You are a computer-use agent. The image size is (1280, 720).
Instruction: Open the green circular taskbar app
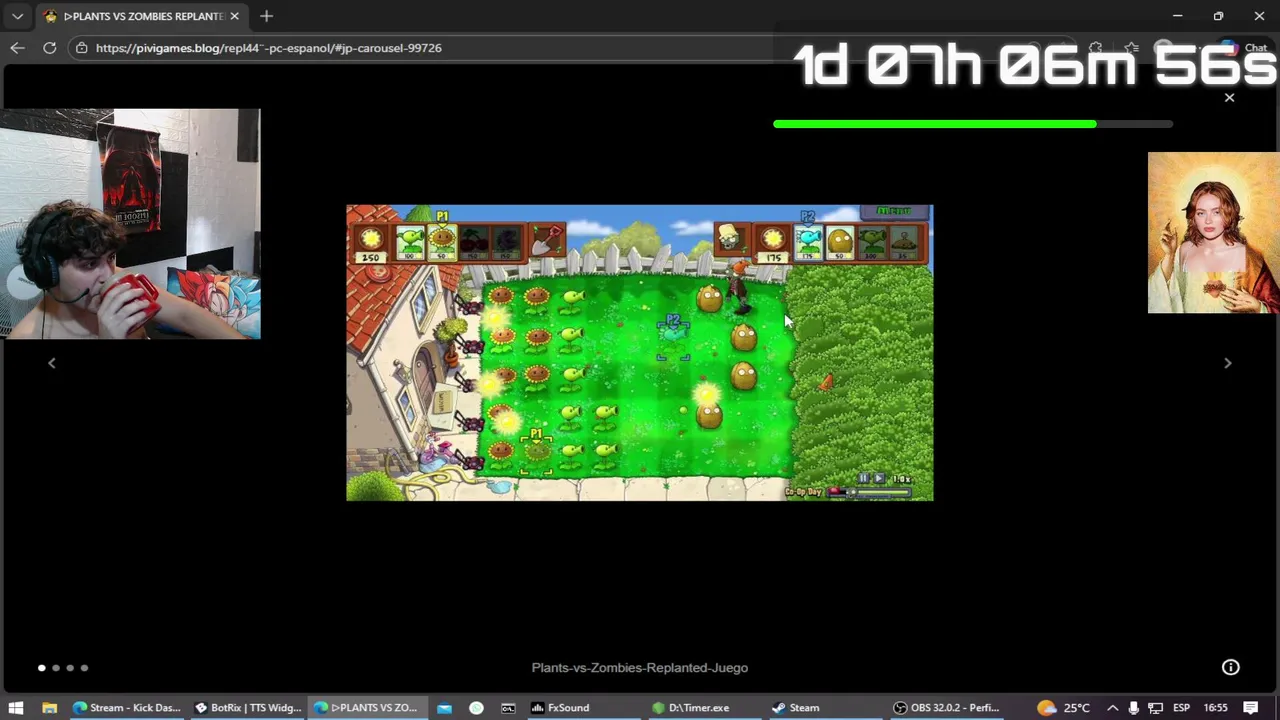click(476, 707)
